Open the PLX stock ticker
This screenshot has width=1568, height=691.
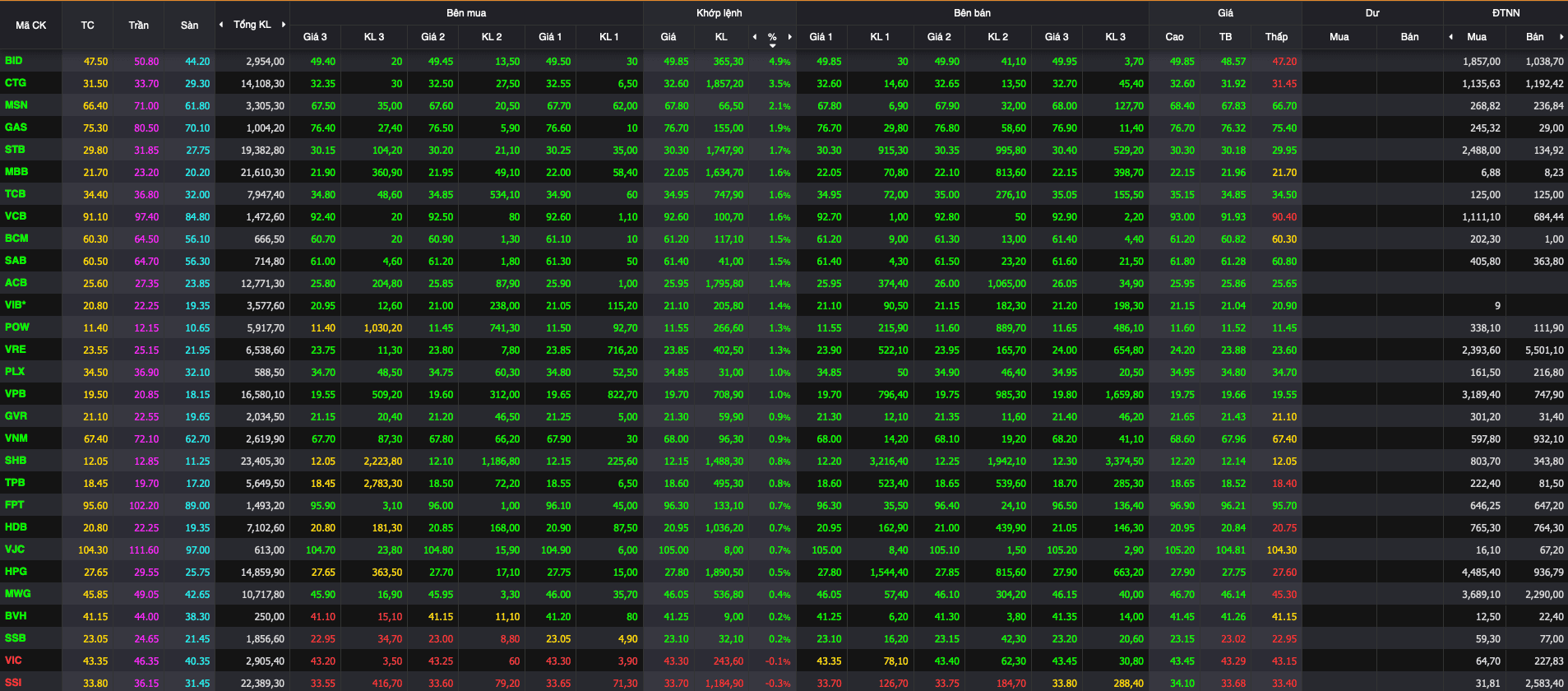[x=15, y=372]
